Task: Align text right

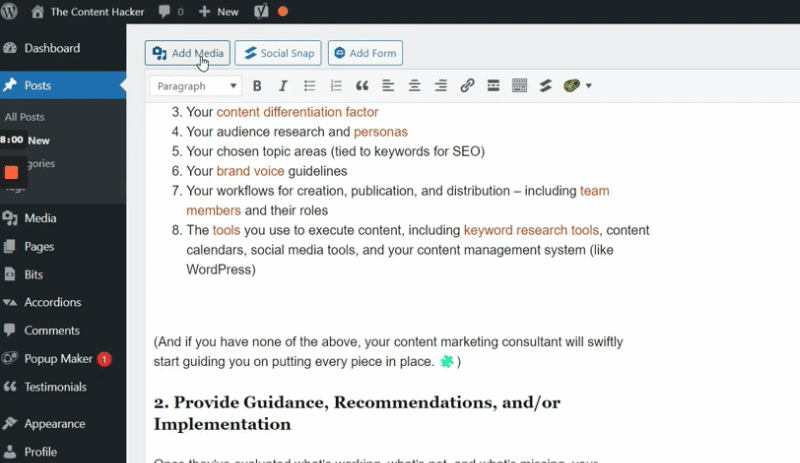Action: pos(441,86)
